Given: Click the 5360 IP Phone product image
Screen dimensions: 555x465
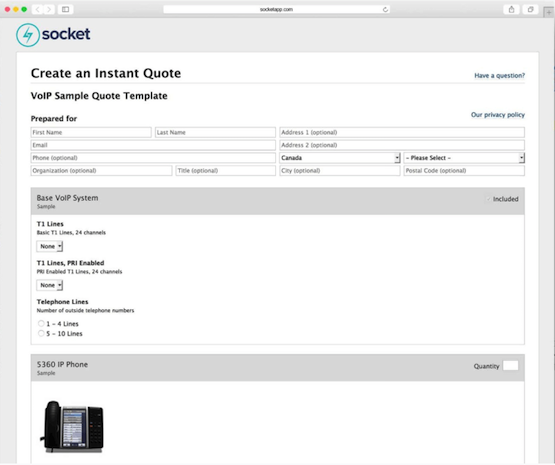Looking at the screenshot, I should point(73,426).
